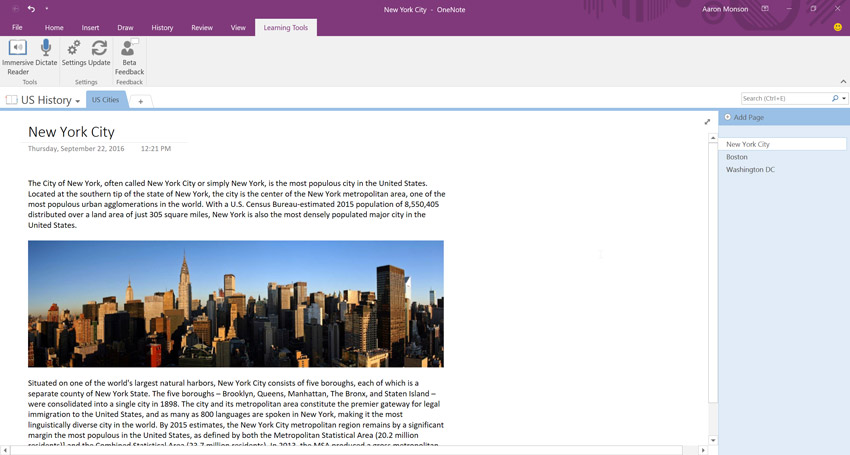Image resolution: width=850 pixels, height=455 pixels.
Task: Open the File menu
Action: (17, 27)
